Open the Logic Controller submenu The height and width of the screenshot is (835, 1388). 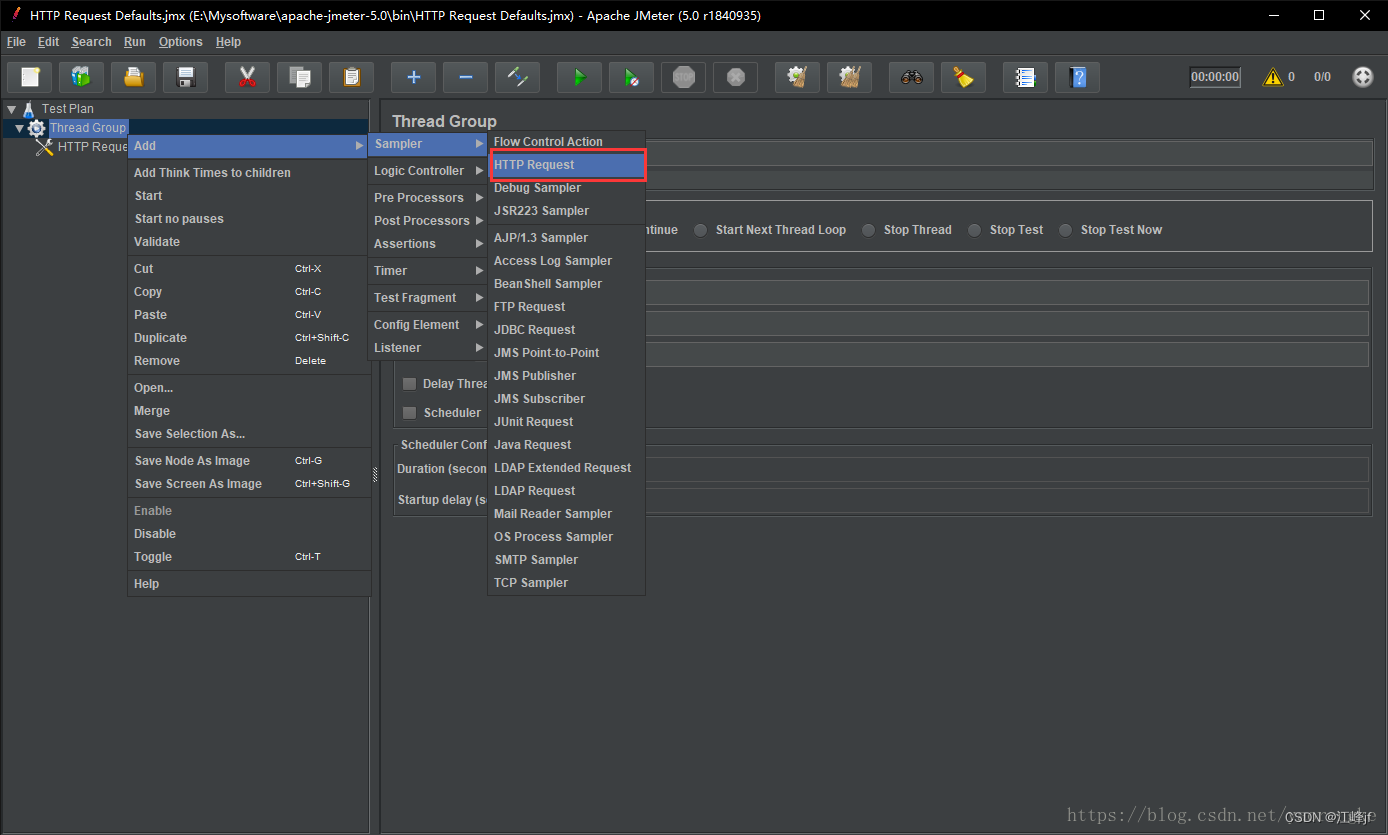pyautogui.click(x=428, y=171)
